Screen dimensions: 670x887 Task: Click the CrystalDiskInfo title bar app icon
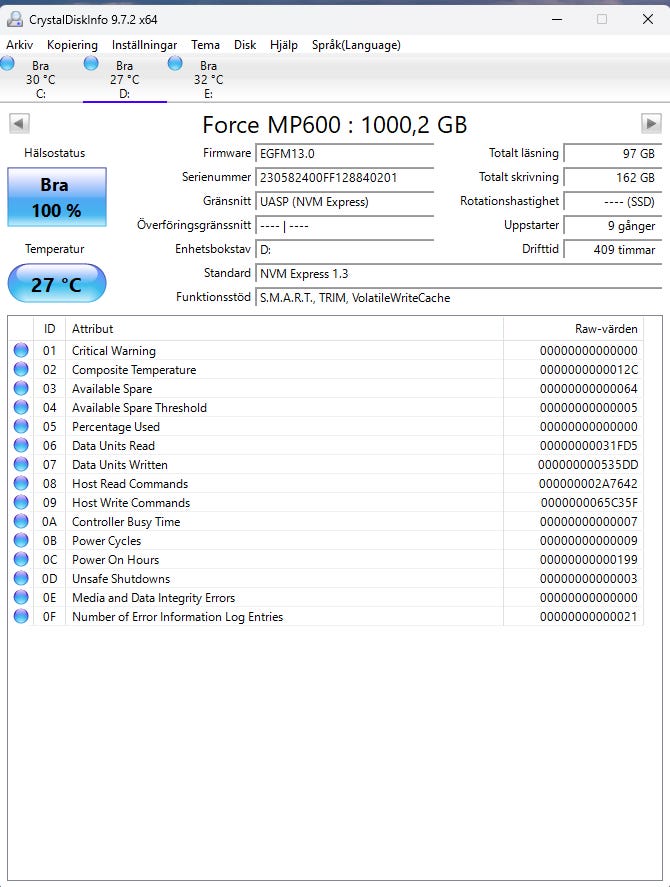click(13, 19)
